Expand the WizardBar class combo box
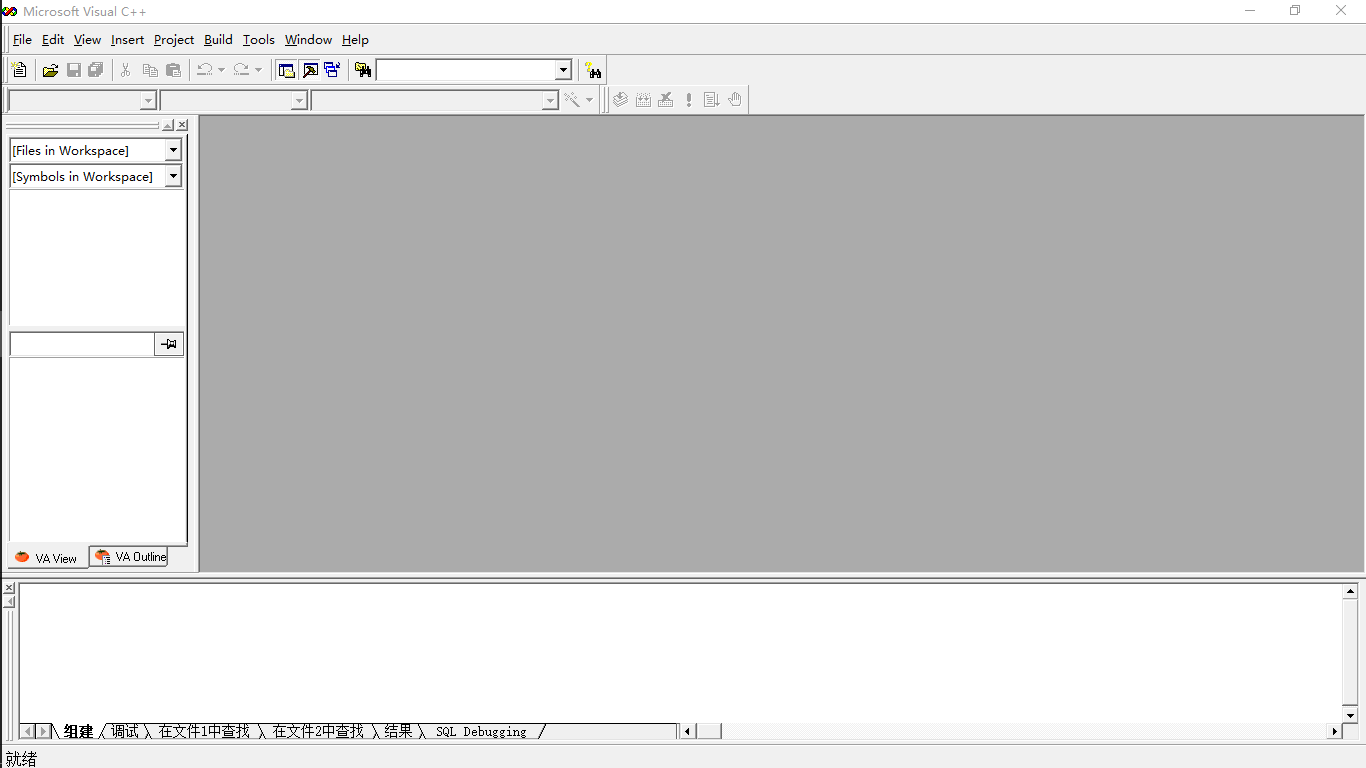 [148, 100]
